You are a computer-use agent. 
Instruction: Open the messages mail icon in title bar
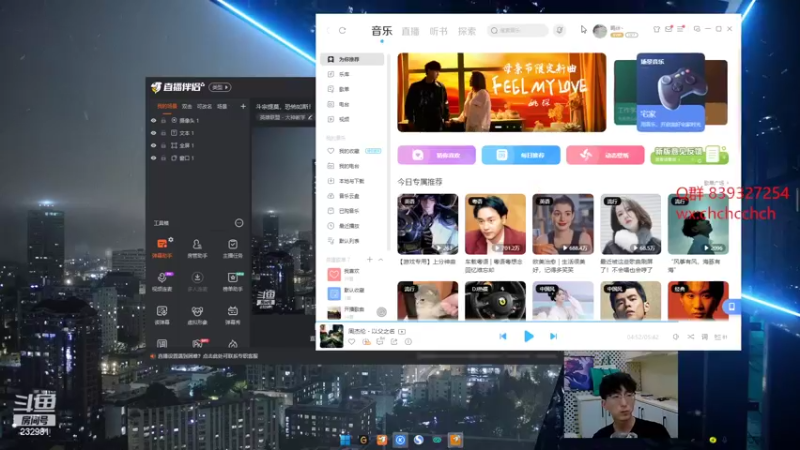pyautogui.click(x=668, y=29)
